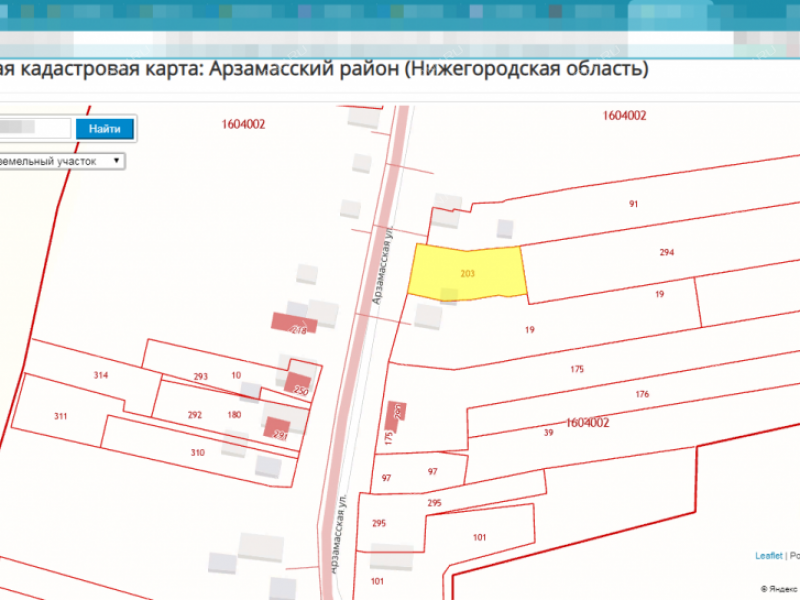The width and height of the screenshot is (800, 600).
Task: Click the blue Найти search button
Action: tap(104, 129)
